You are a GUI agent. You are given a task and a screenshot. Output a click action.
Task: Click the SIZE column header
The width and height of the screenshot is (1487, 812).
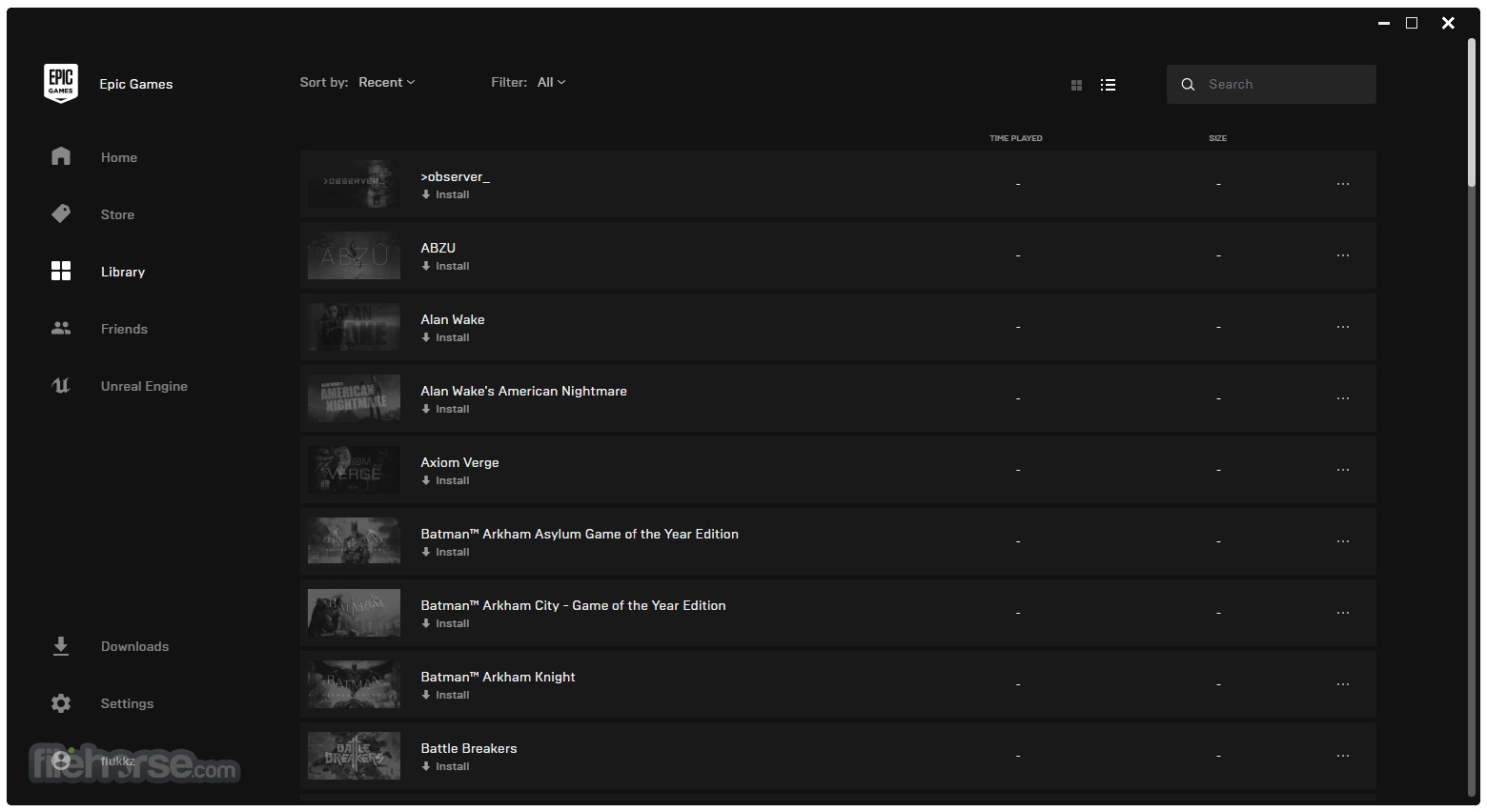click(x=1218, y=138)
